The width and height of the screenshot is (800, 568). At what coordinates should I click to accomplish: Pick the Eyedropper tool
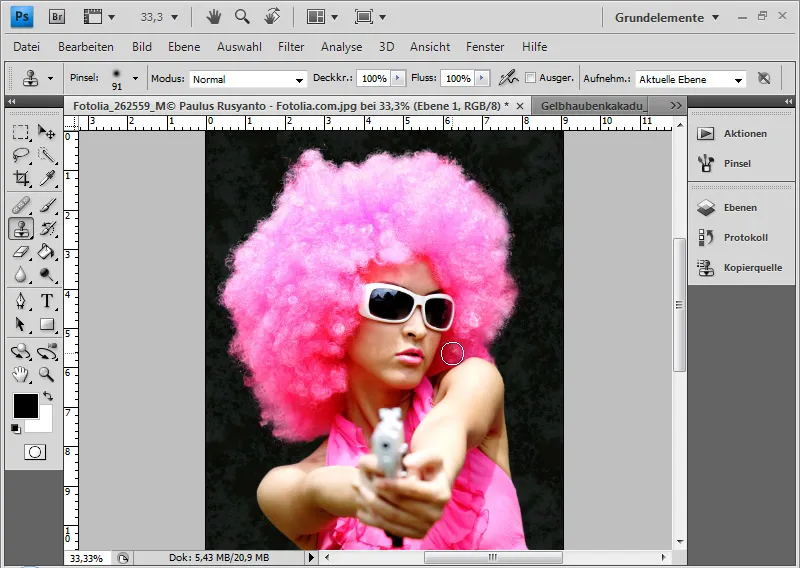(46, 179)
